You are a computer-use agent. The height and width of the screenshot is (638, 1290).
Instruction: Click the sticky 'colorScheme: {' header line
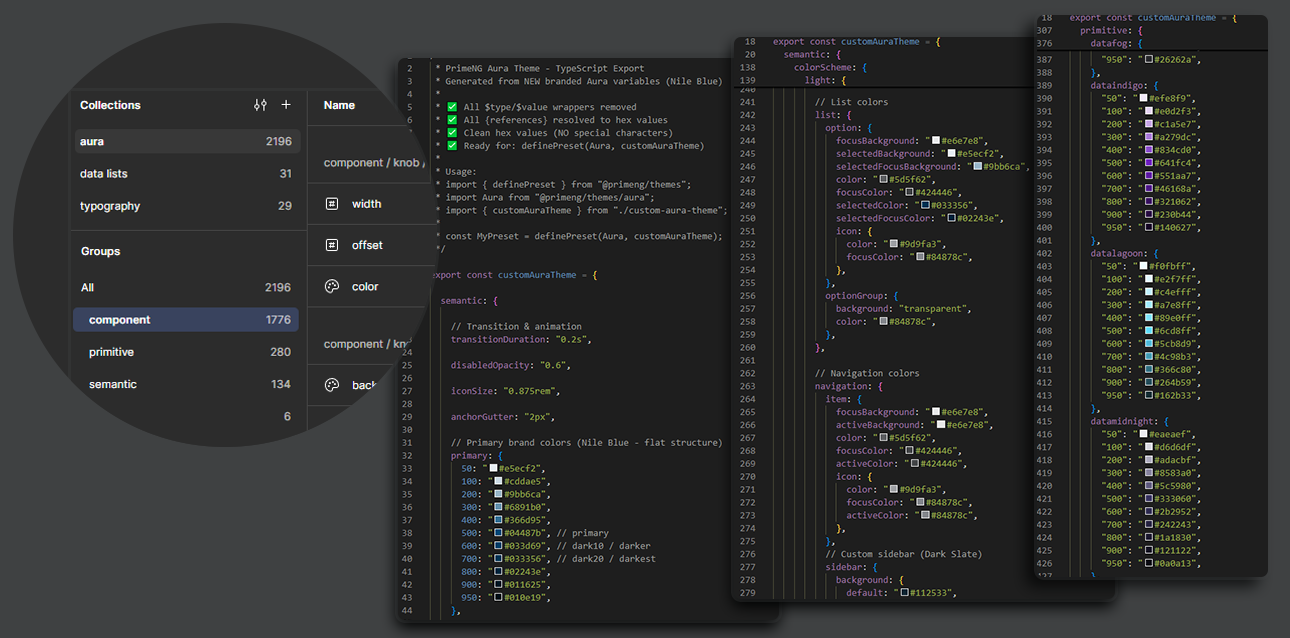[x=828, y=68]
